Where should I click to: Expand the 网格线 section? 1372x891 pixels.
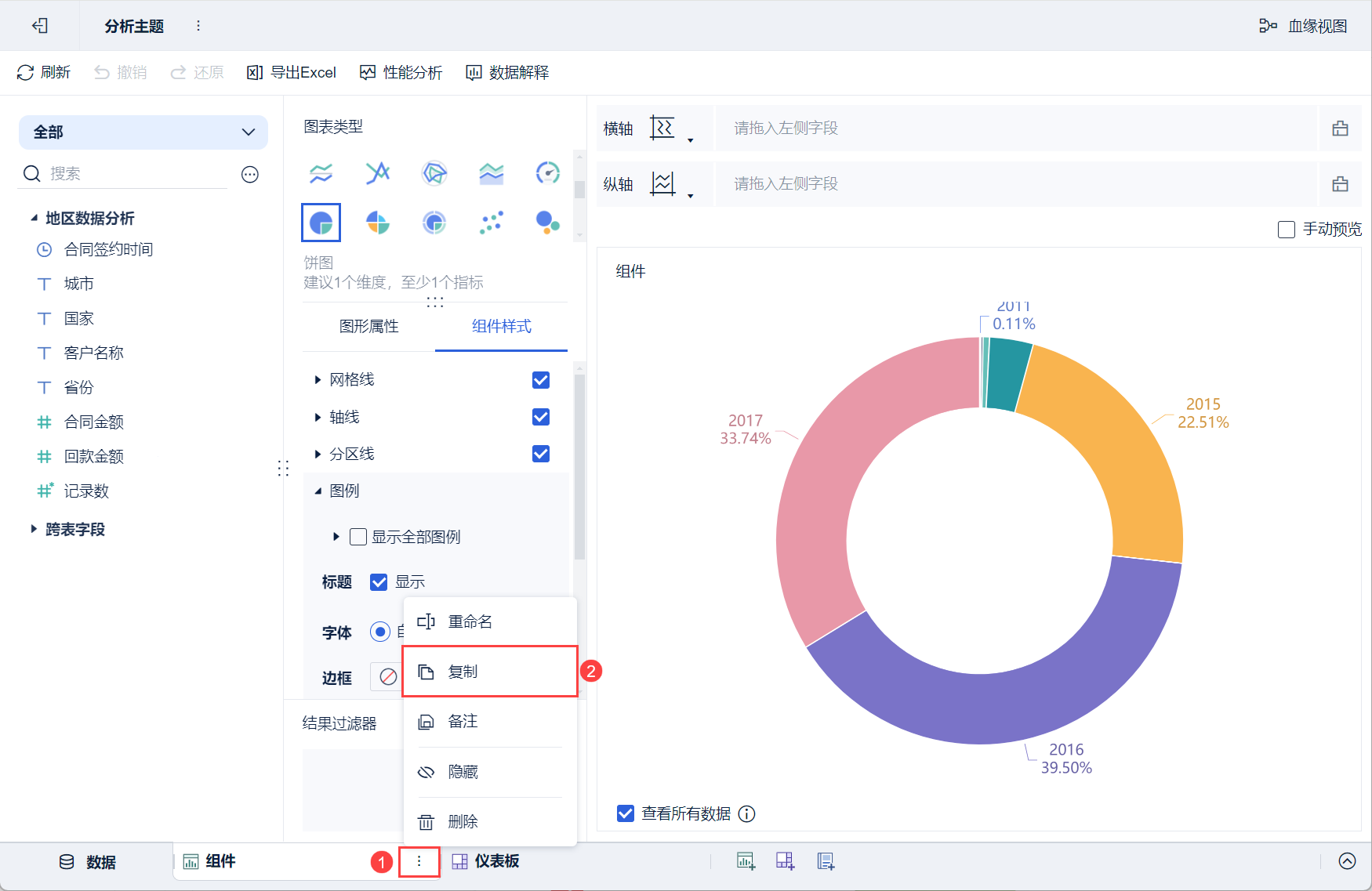pos(318,380)
